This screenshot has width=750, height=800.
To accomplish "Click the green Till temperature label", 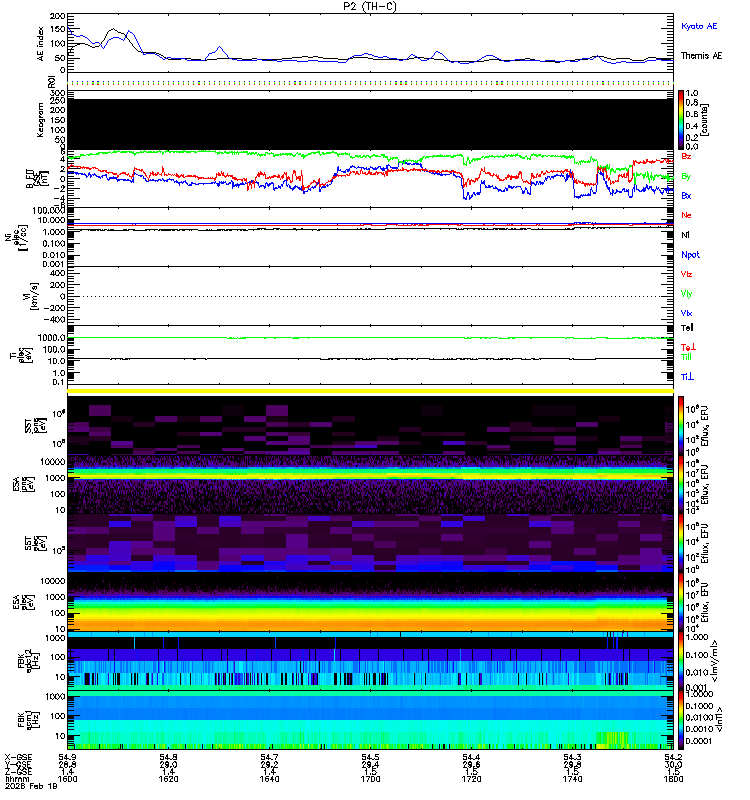I will [x=686, y=357].
